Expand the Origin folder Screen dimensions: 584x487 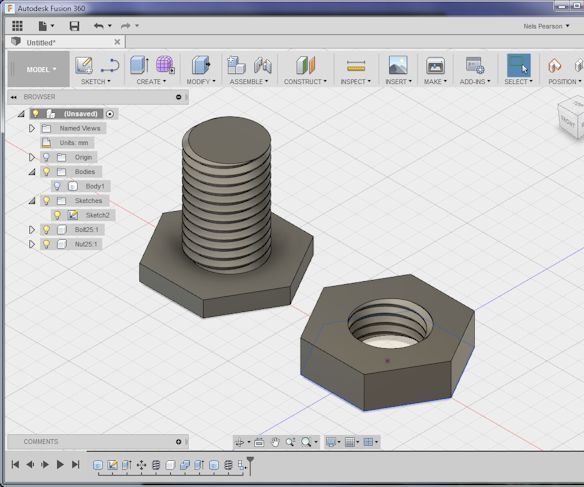32,157
